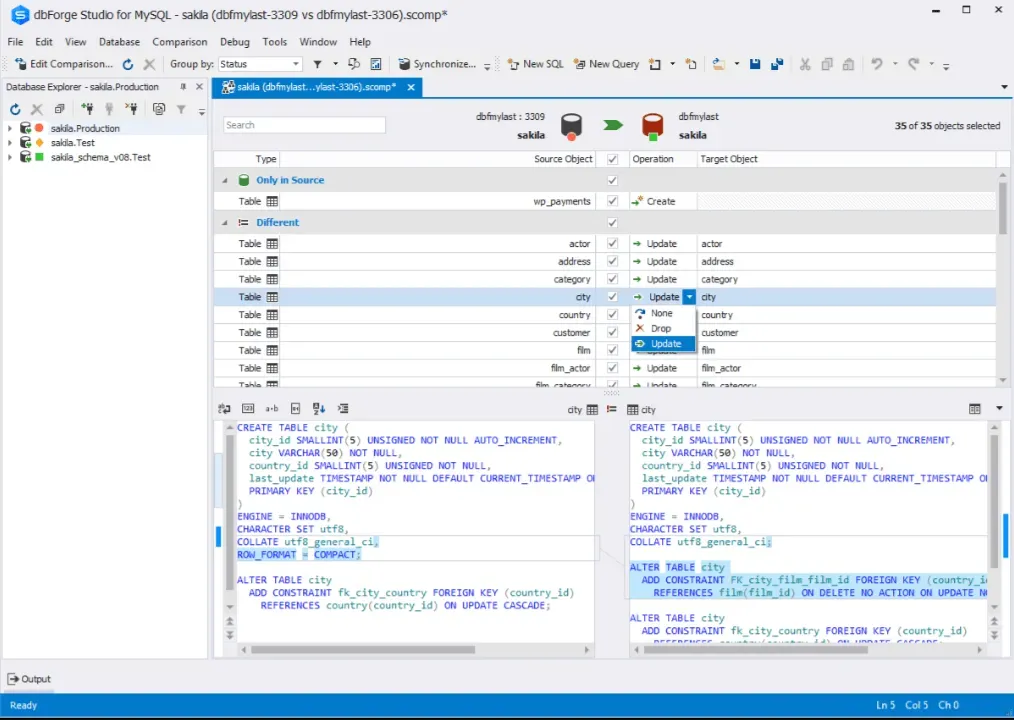This screenshot has width=1014, height=720.
Task: Expand the sakila.Test tree node
Action: point(10,143)
